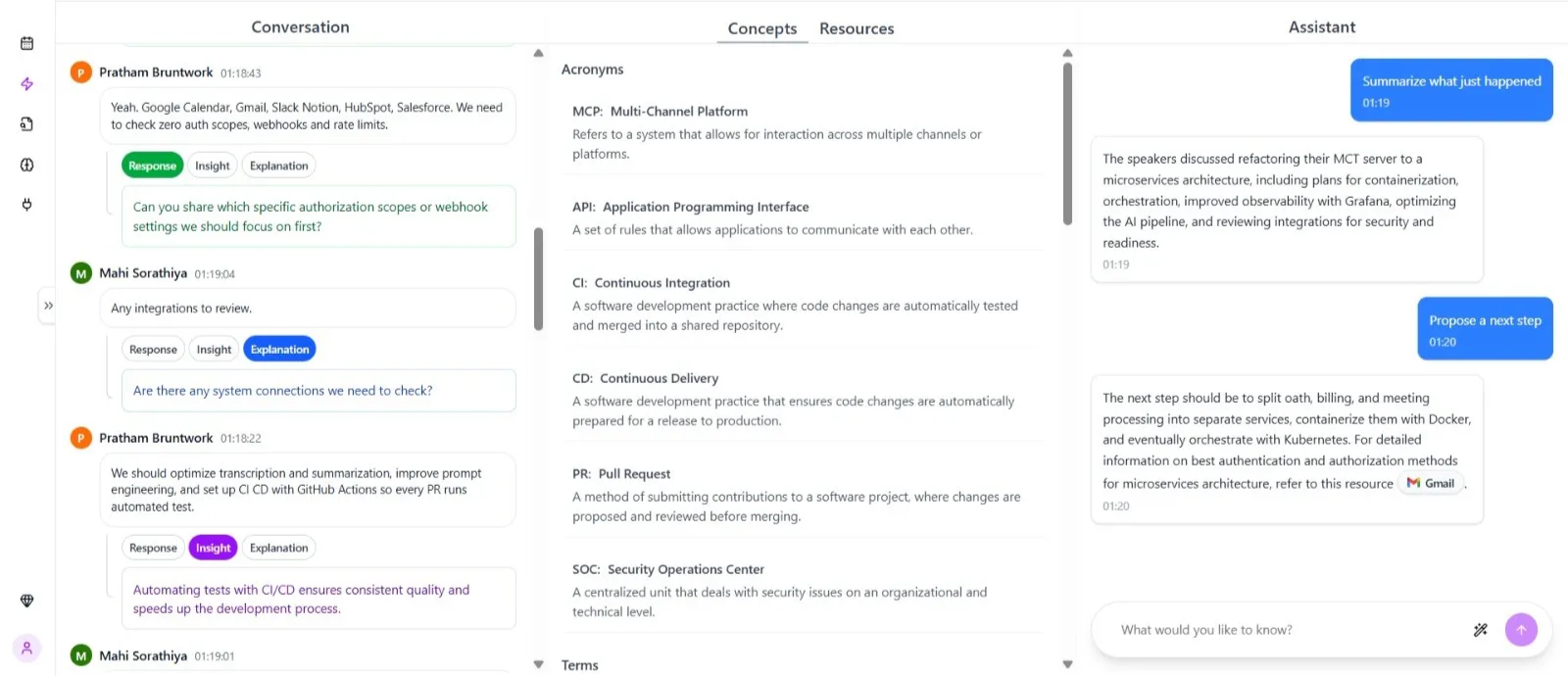Select the purple lightning icon in the sidebar
Viewport: 1568px width, 676px height.
pyautogui.click(x=26, y=83)
